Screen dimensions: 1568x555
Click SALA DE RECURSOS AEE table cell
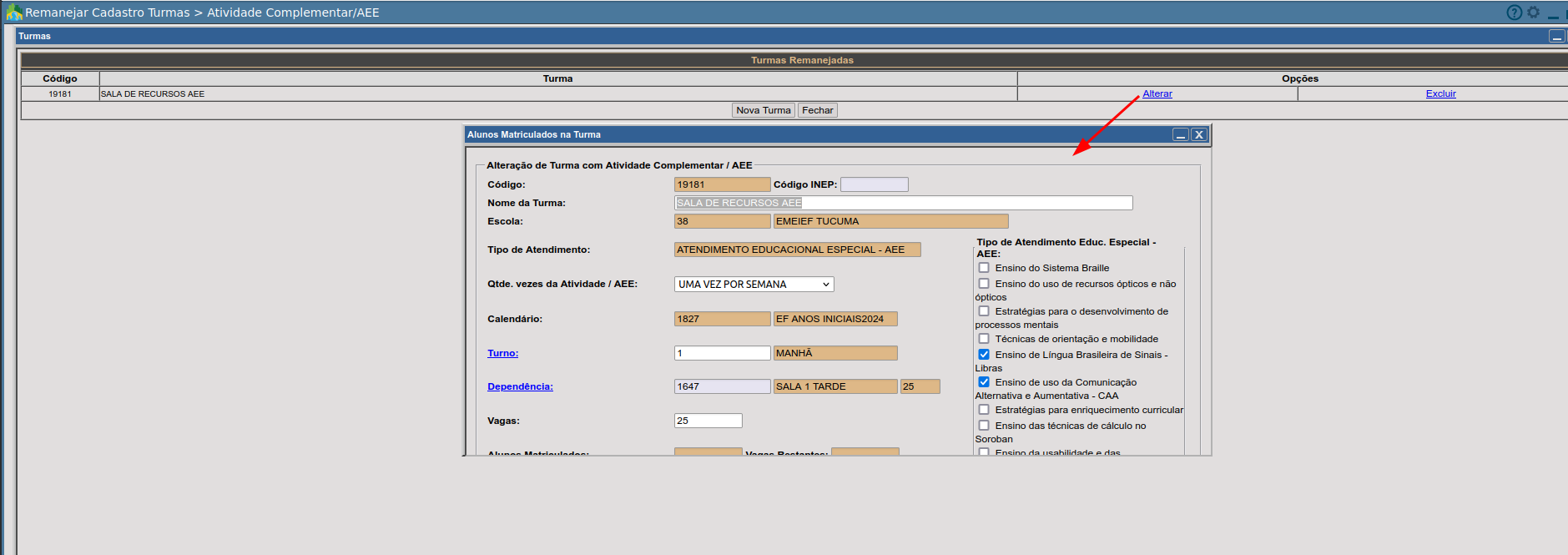(x=557, y=93)
